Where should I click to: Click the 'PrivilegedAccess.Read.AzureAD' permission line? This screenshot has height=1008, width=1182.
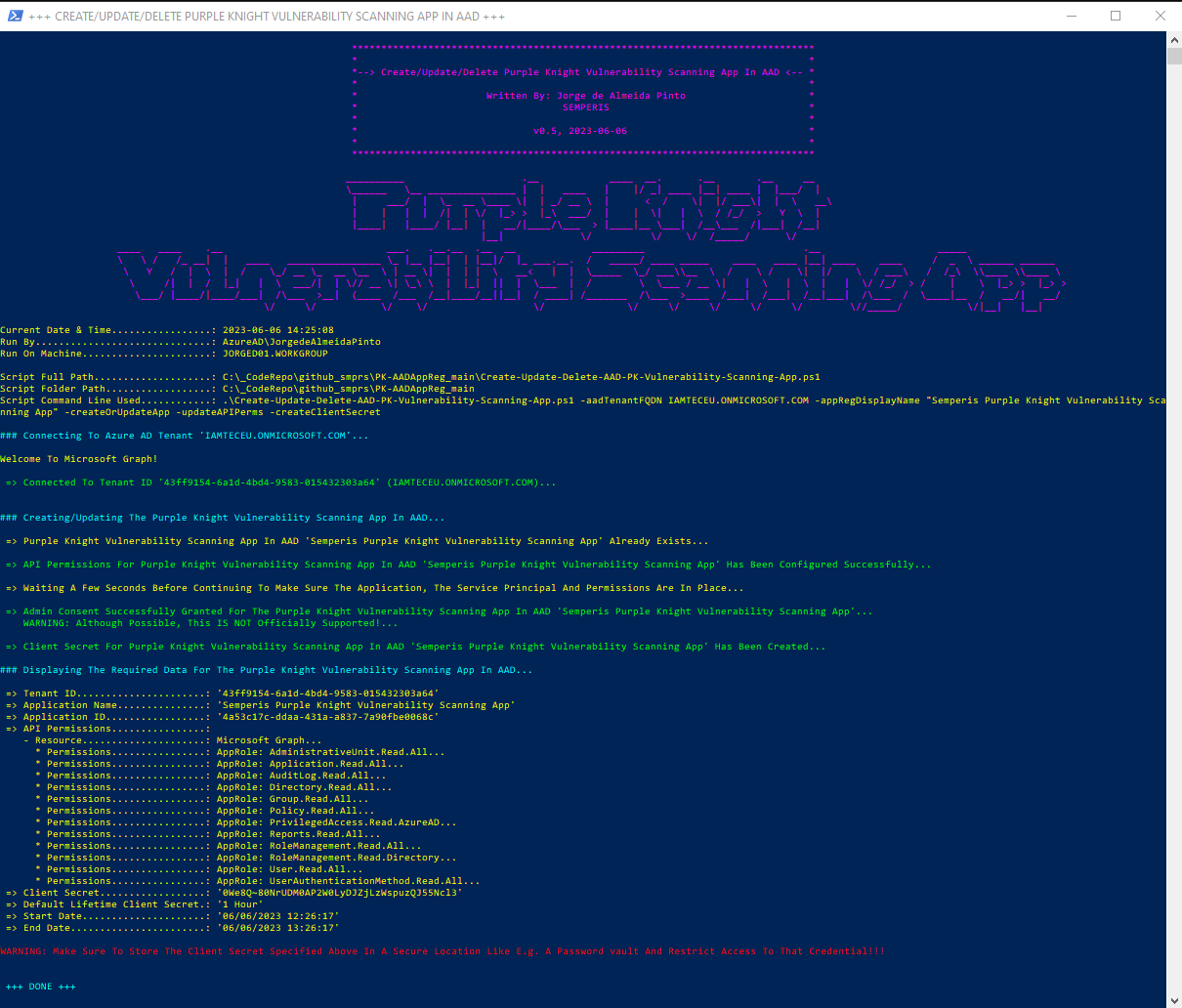pos(245,822)
